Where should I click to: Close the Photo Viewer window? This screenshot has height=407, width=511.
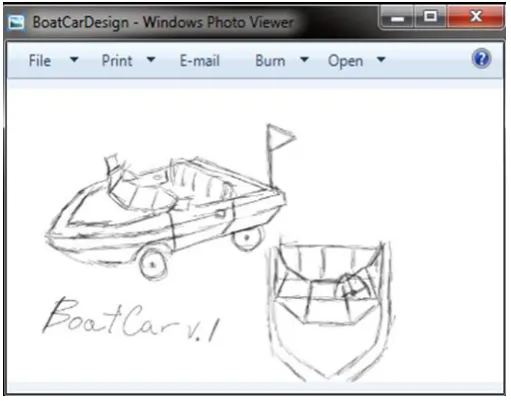click(476, 16)
